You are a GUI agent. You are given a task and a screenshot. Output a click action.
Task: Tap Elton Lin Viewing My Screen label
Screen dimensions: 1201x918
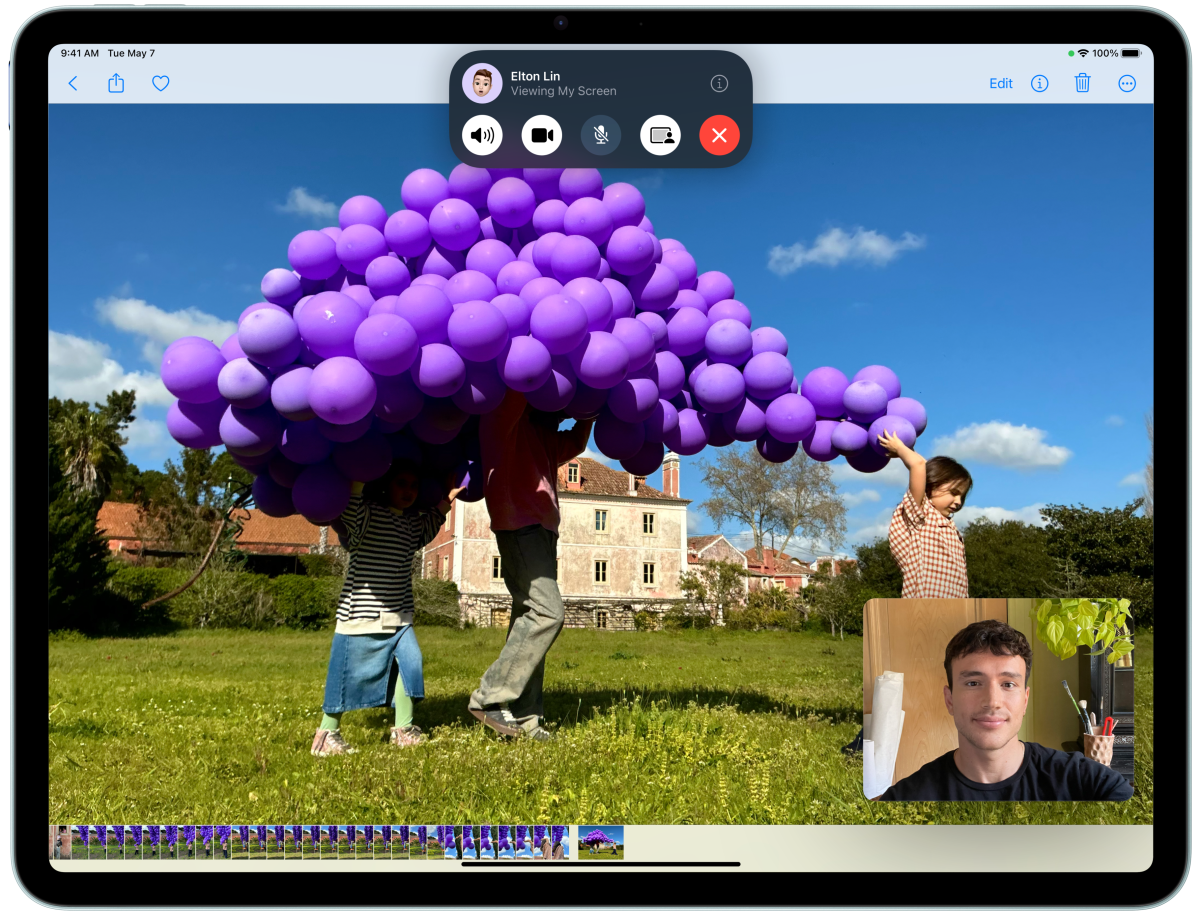click(563, 84)
